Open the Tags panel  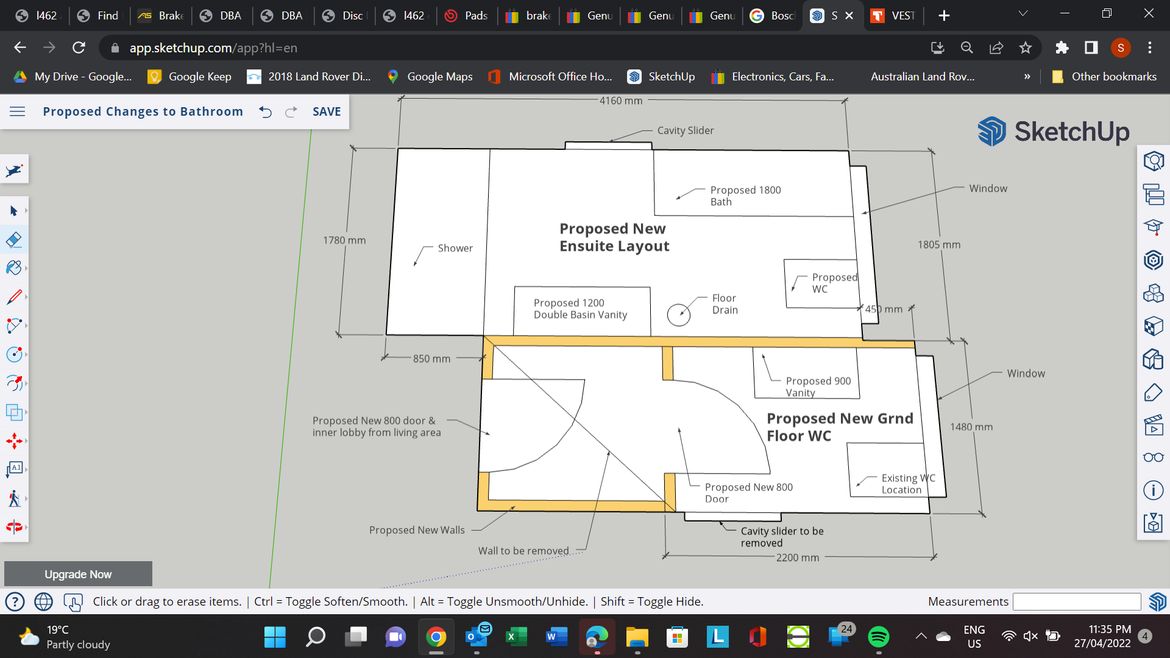1153,391
